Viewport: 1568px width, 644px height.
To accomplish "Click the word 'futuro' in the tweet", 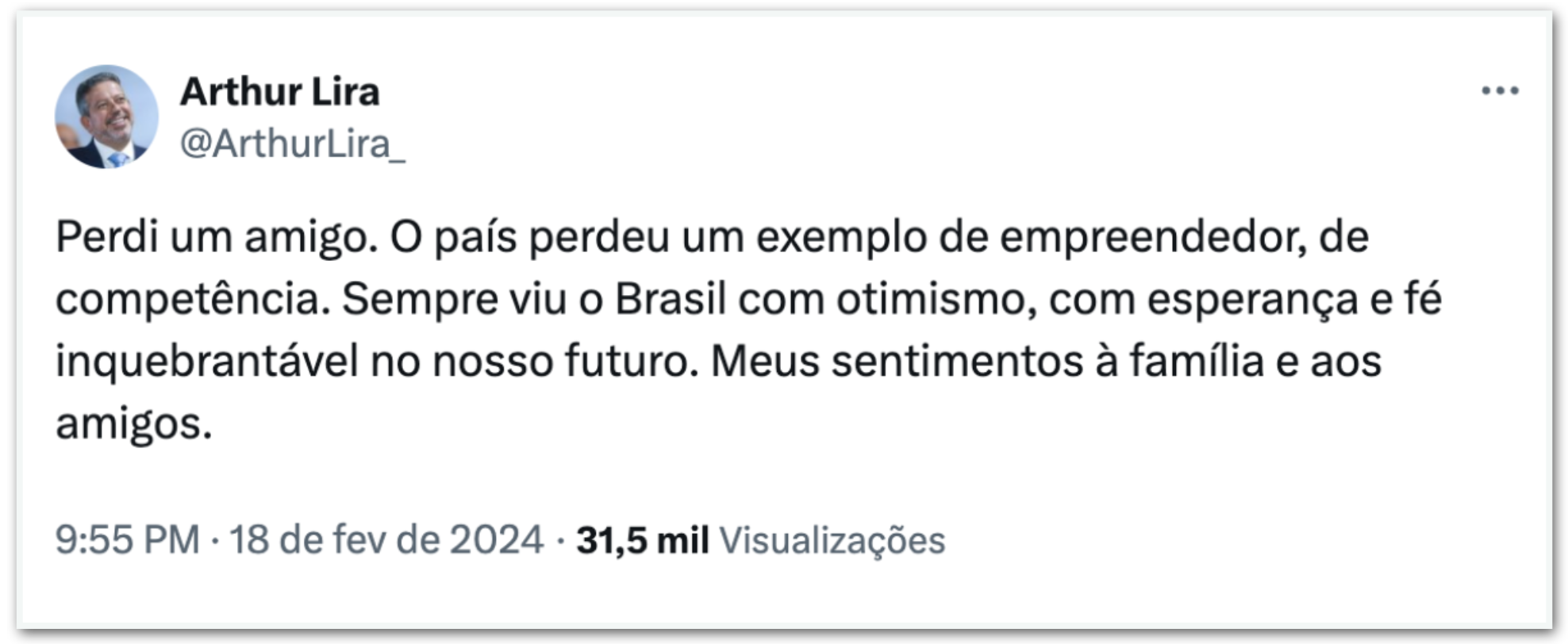I will click(632, 362).
